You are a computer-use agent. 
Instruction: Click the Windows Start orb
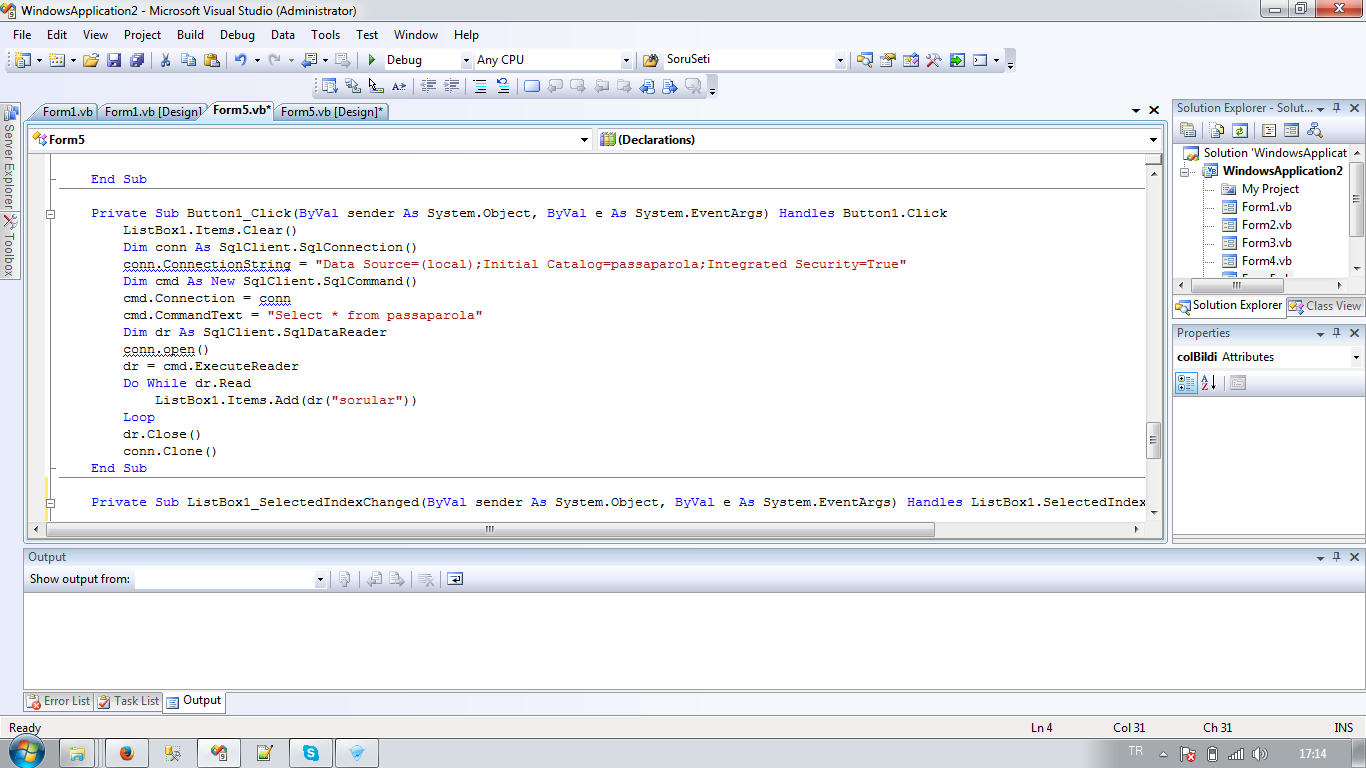[x=27, y=753]
